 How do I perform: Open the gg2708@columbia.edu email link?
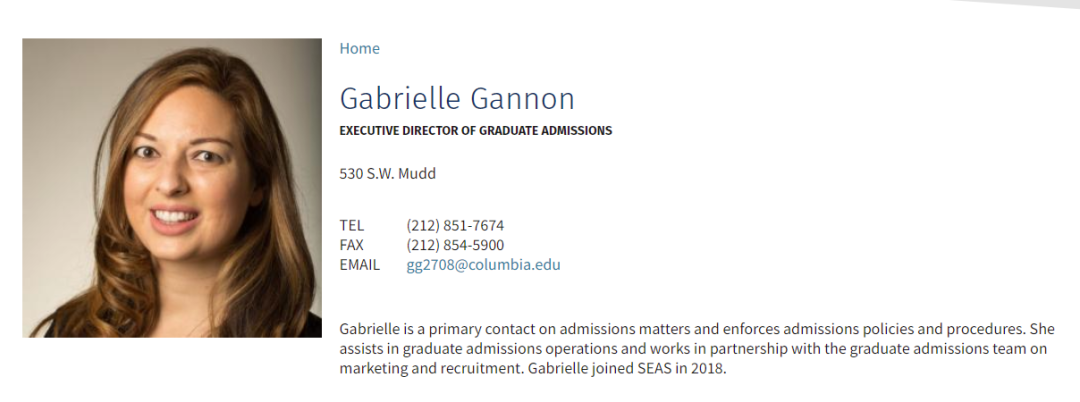pyautogui.click(x=483, y=265)
